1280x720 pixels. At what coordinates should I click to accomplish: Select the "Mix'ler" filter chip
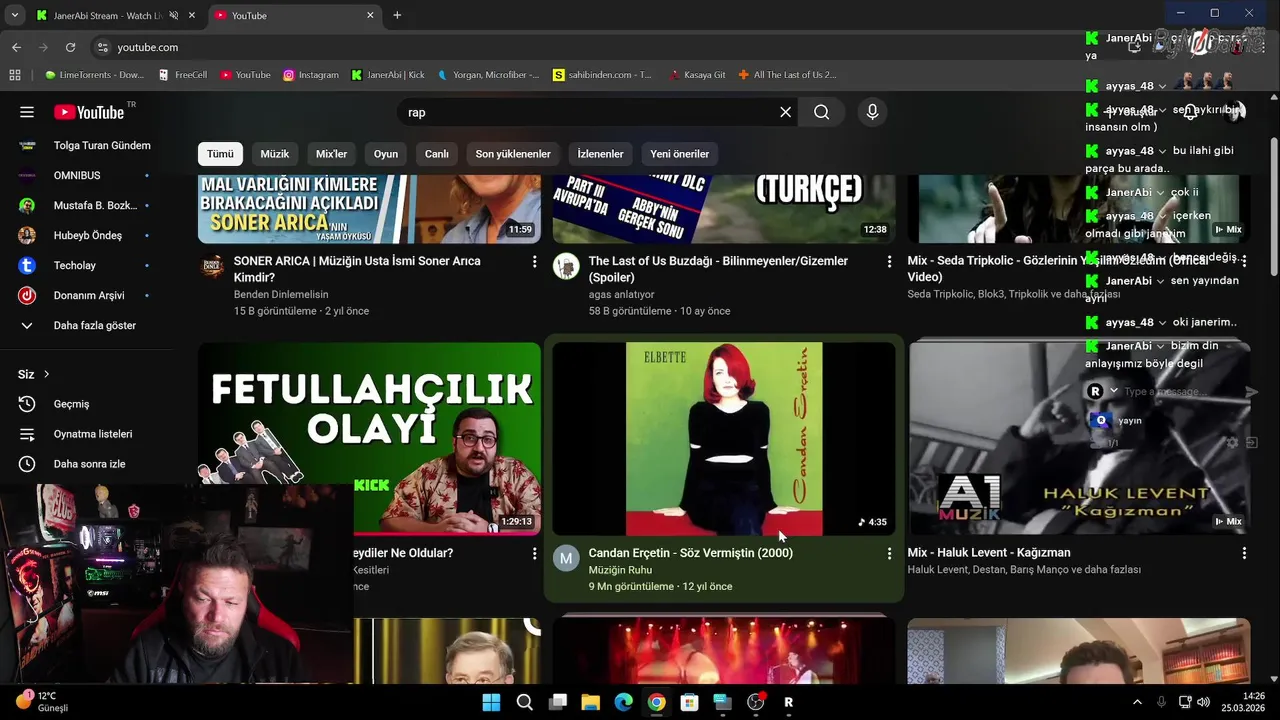coord(331,154)
